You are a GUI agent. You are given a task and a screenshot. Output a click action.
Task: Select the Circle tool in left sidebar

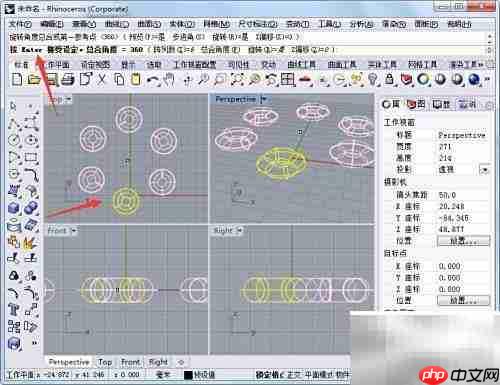click(x=14, y=140)
